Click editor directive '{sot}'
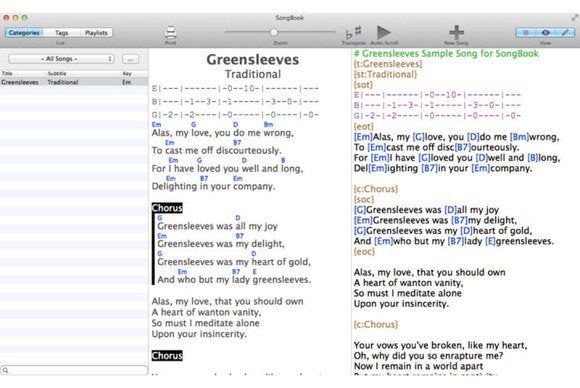580x388 pixels. (x=363, y=85)
